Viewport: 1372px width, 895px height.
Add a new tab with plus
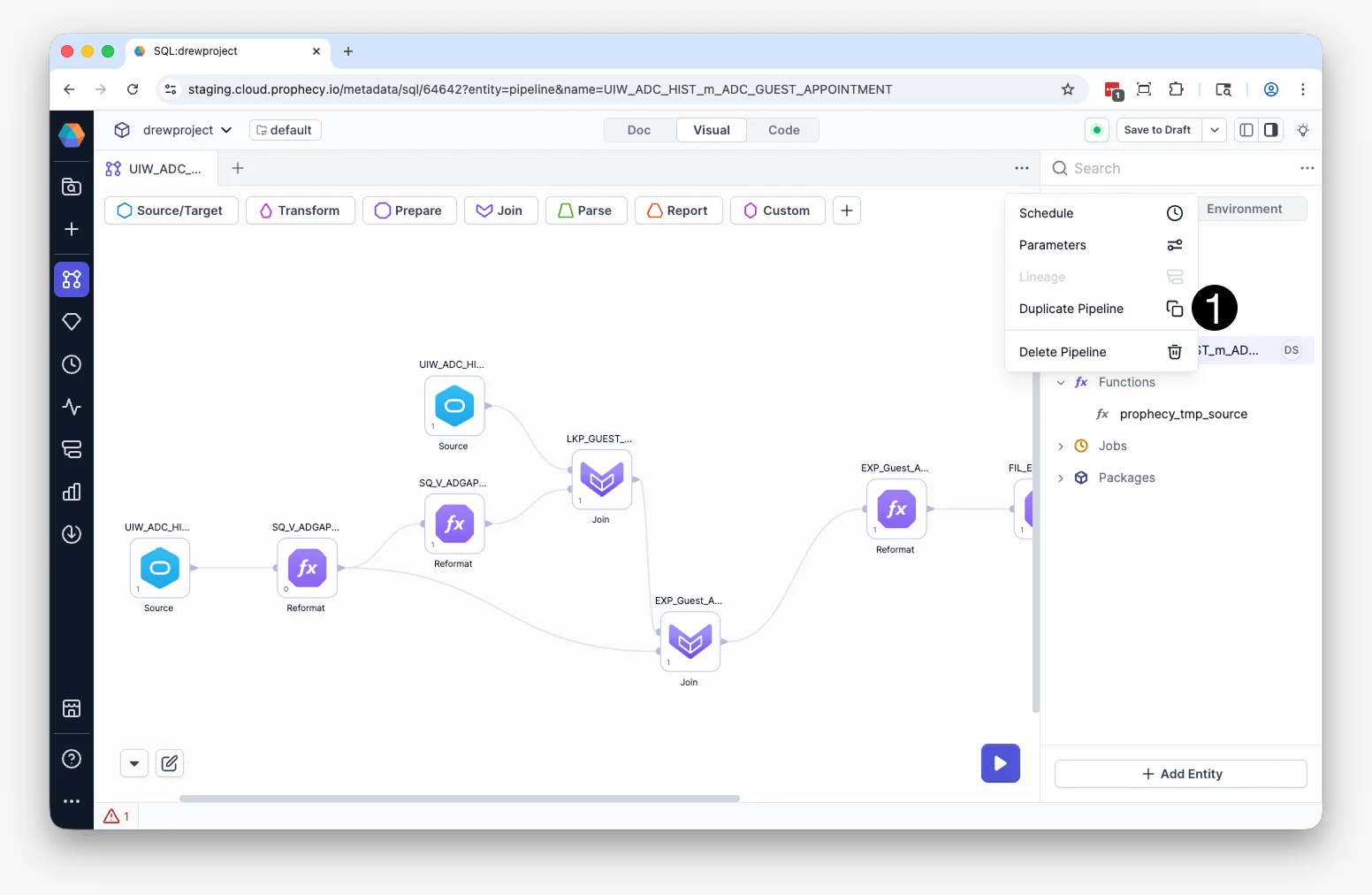(x=238, y=168)
